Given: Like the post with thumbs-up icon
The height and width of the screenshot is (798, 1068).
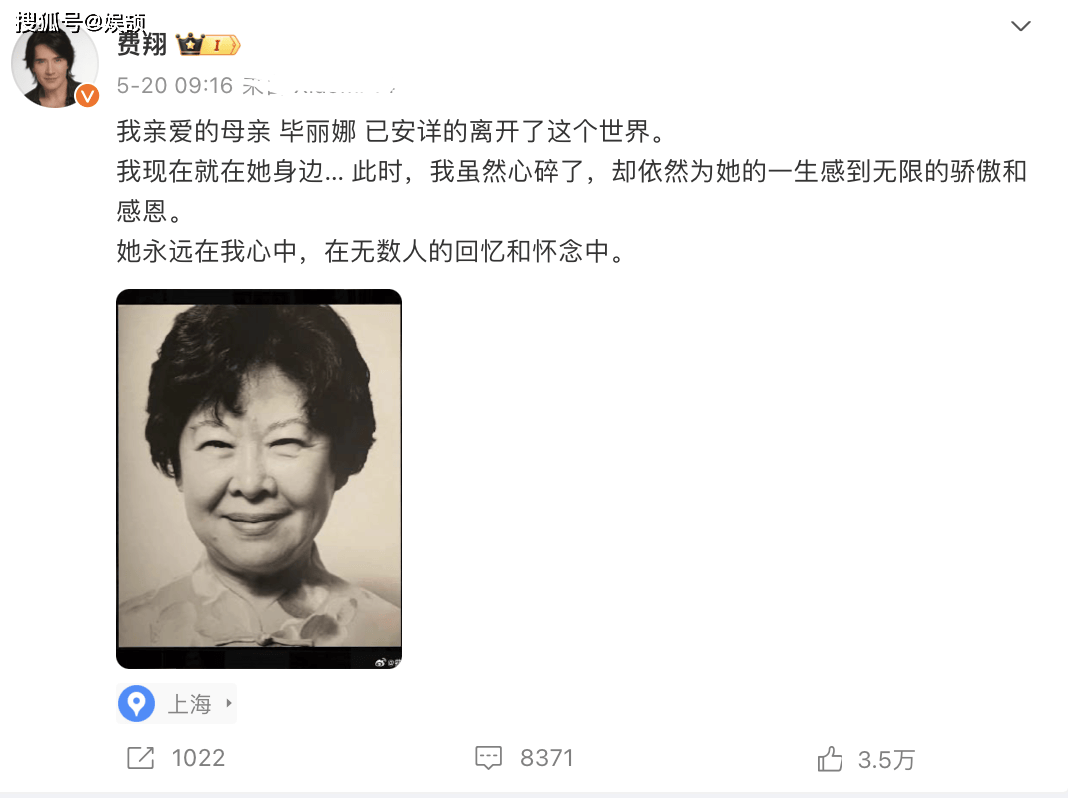Looking at the screenshot, I should [830, 759].
